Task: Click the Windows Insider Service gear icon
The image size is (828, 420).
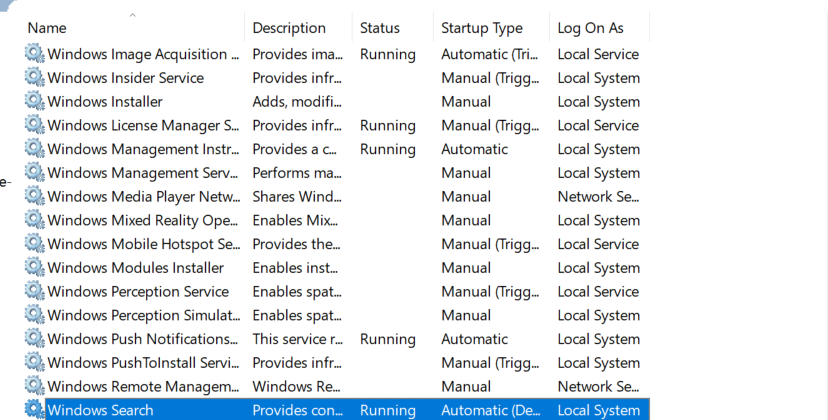Action: coord(35,78)
